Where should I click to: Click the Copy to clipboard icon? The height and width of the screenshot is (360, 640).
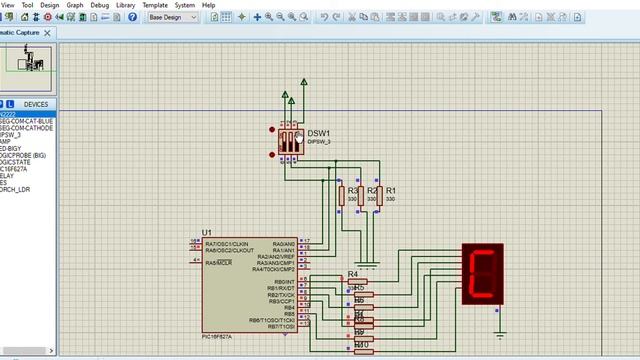pyautogui.click(x=363, y=17)
